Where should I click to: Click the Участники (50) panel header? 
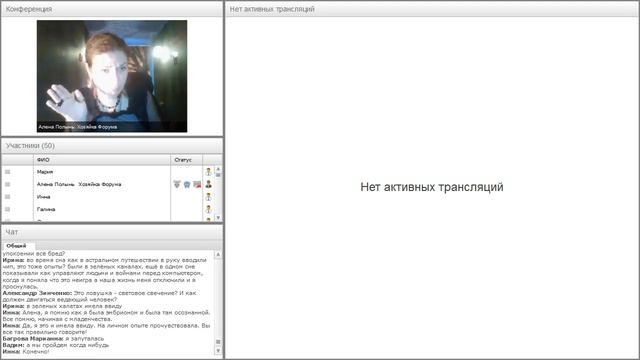pyautogui.click(x=112, y=146)
